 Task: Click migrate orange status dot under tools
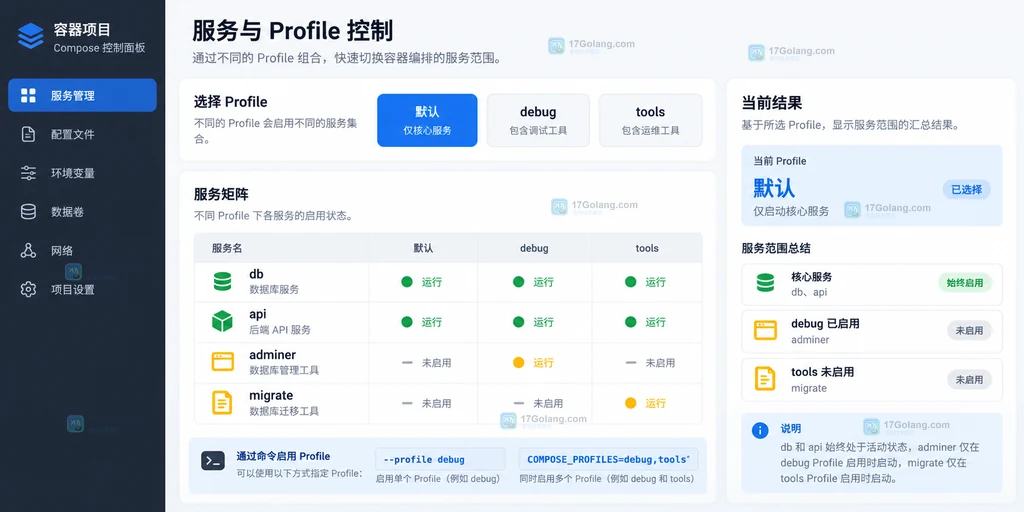tap(630, 403)
